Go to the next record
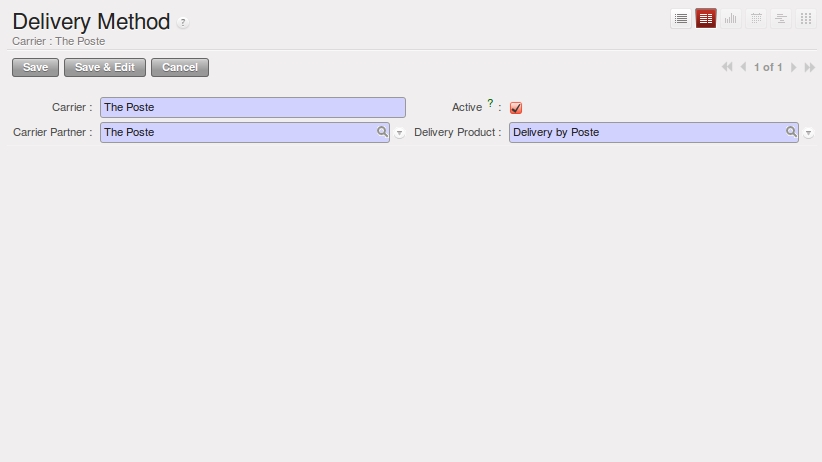 (x=794, y=67)
